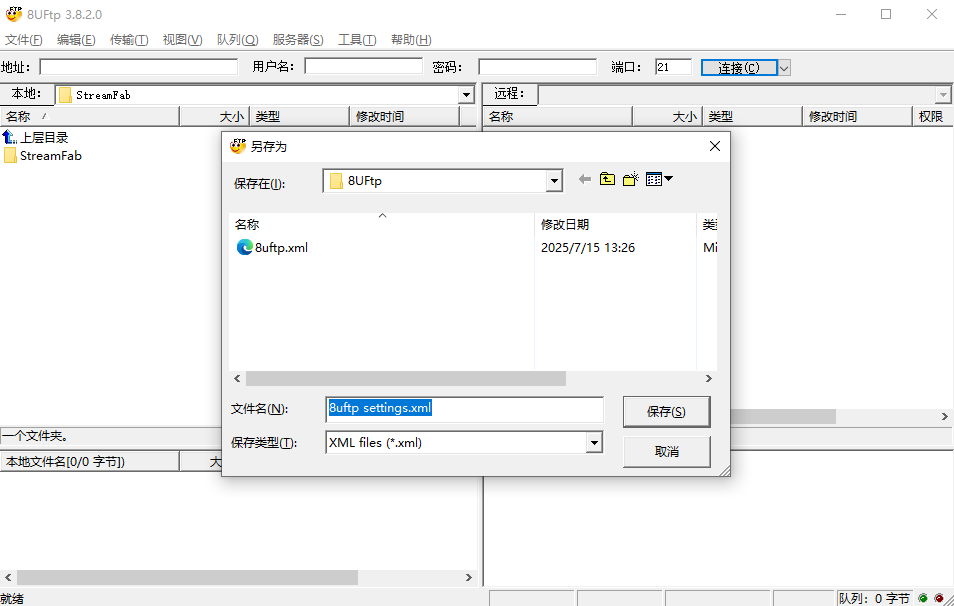Click the 地址 address input field
The width and height of the screenshot is (954, 606).
point(139,66)
